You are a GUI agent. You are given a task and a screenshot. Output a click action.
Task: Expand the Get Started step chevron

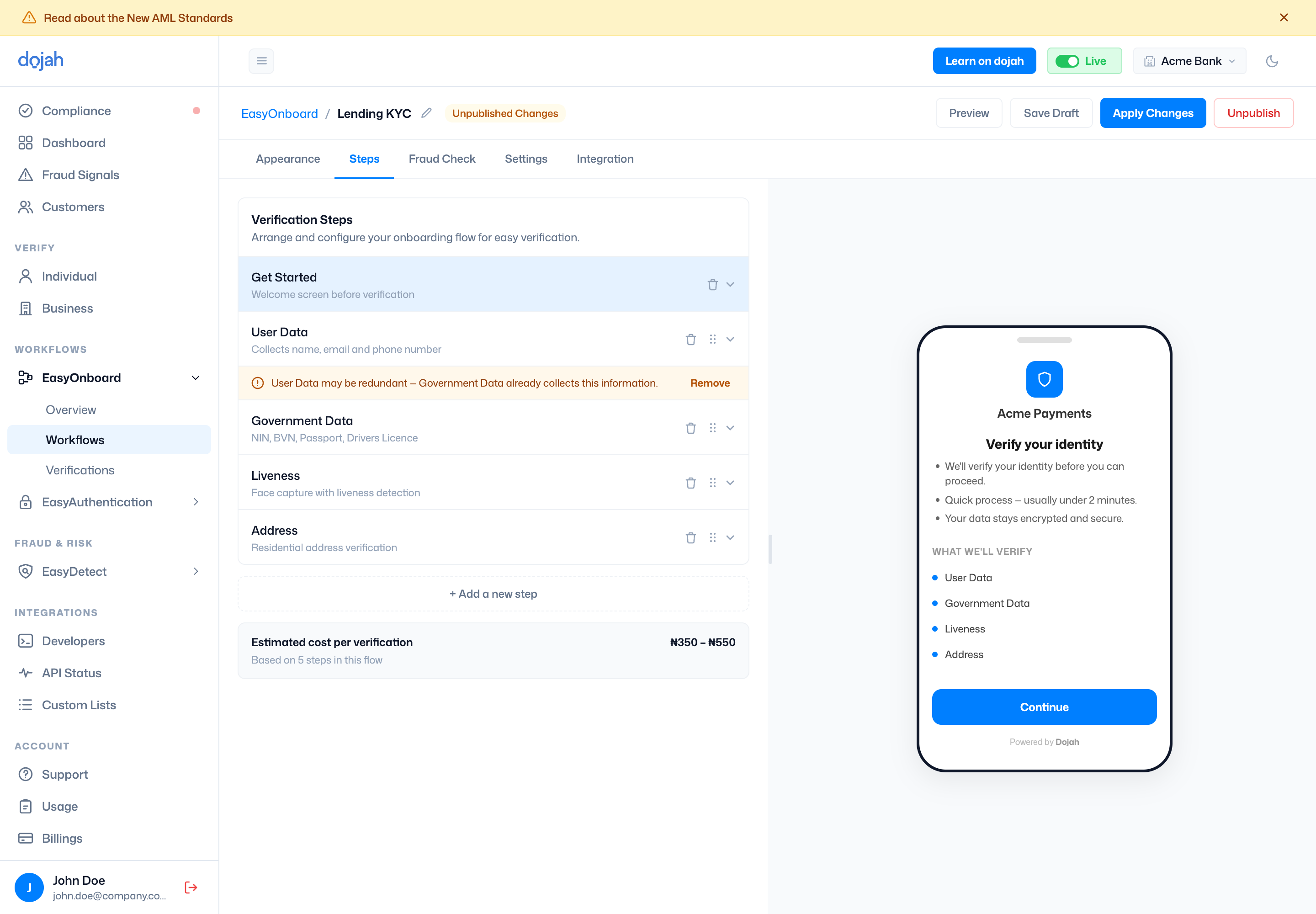pyautogui.click(x=730, y=284)
